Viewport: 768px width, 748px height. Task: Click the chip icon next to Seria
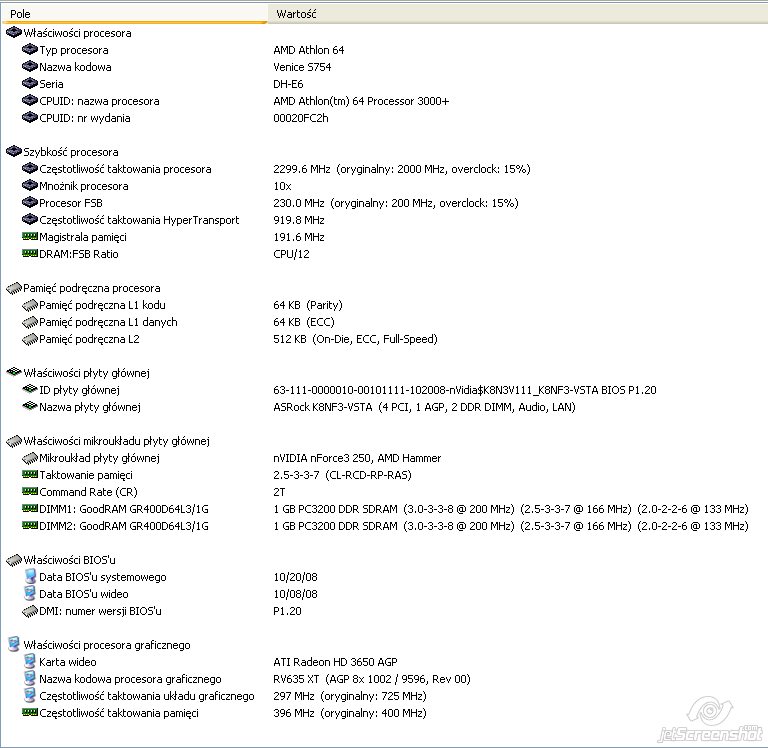30,84
